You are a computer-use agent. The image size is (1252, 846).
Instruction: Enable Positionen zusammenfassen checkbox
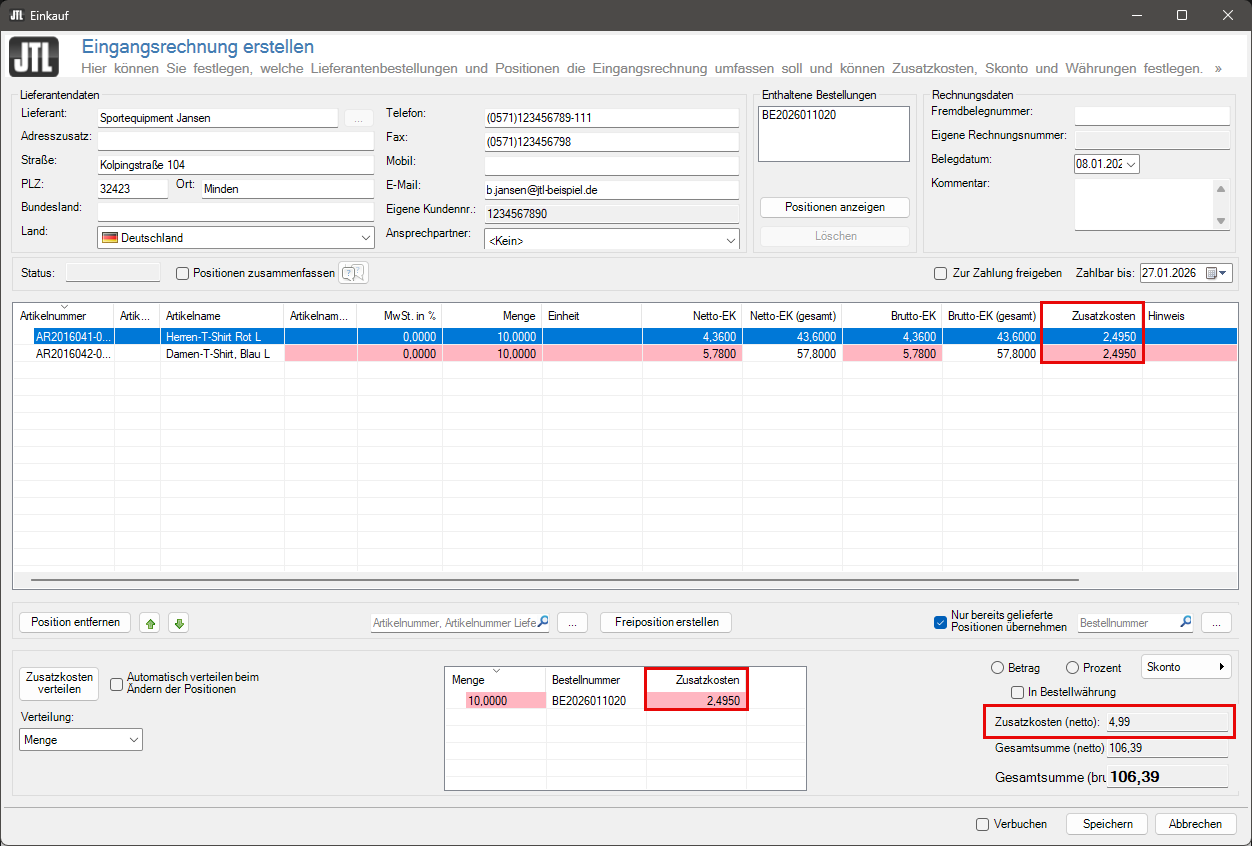(182, 273)
